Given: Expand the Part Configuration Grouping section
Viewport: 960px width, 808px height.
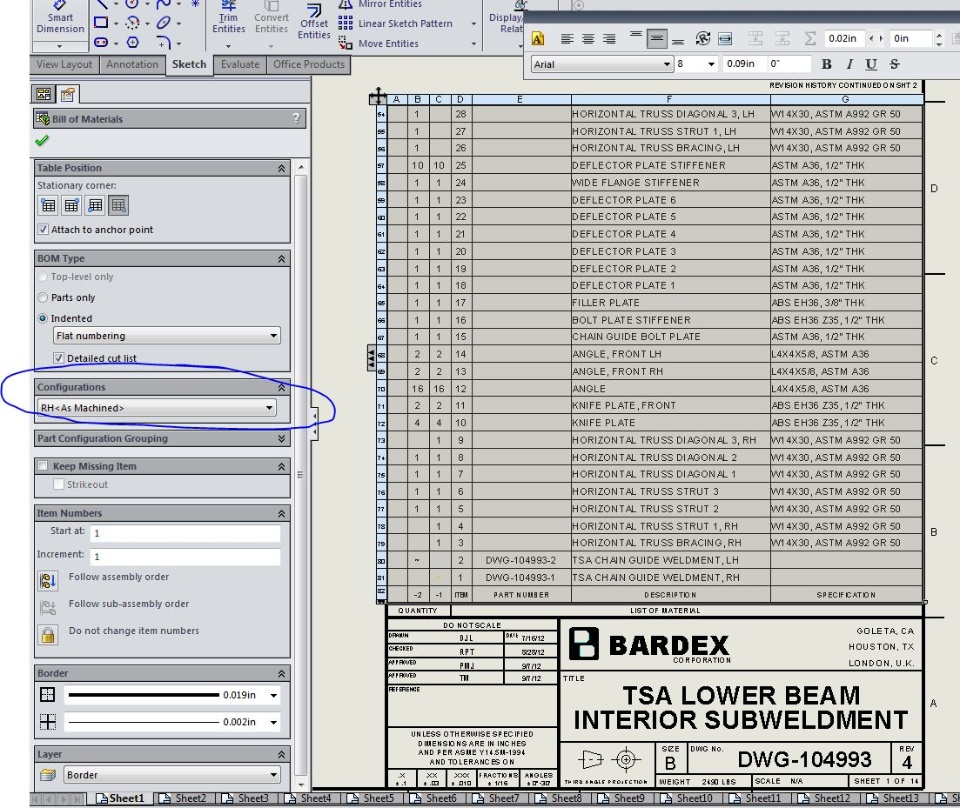Looking at the screenshot, I should (281, 438).
